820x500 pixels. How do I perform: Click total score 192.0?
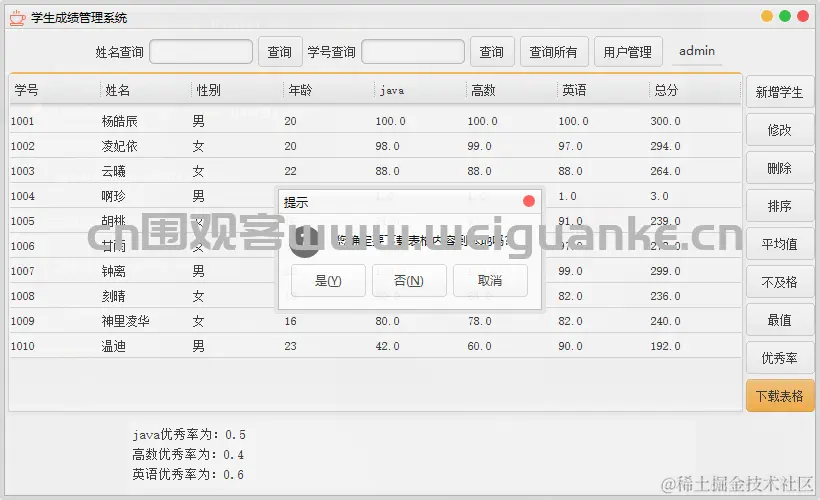pos(665,346)
